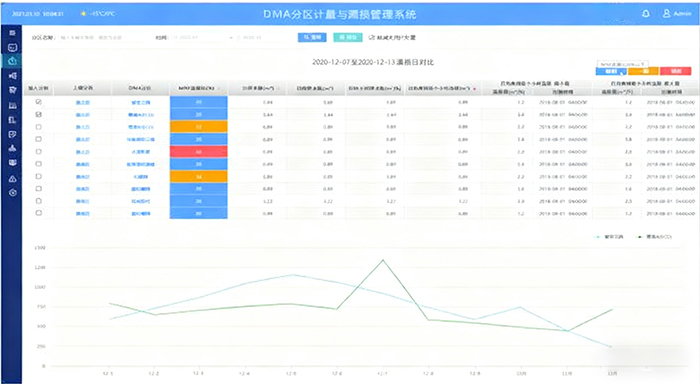Check the last table row's checkbox
This screenshot has height=384, width=700.
tap(39, 213)
